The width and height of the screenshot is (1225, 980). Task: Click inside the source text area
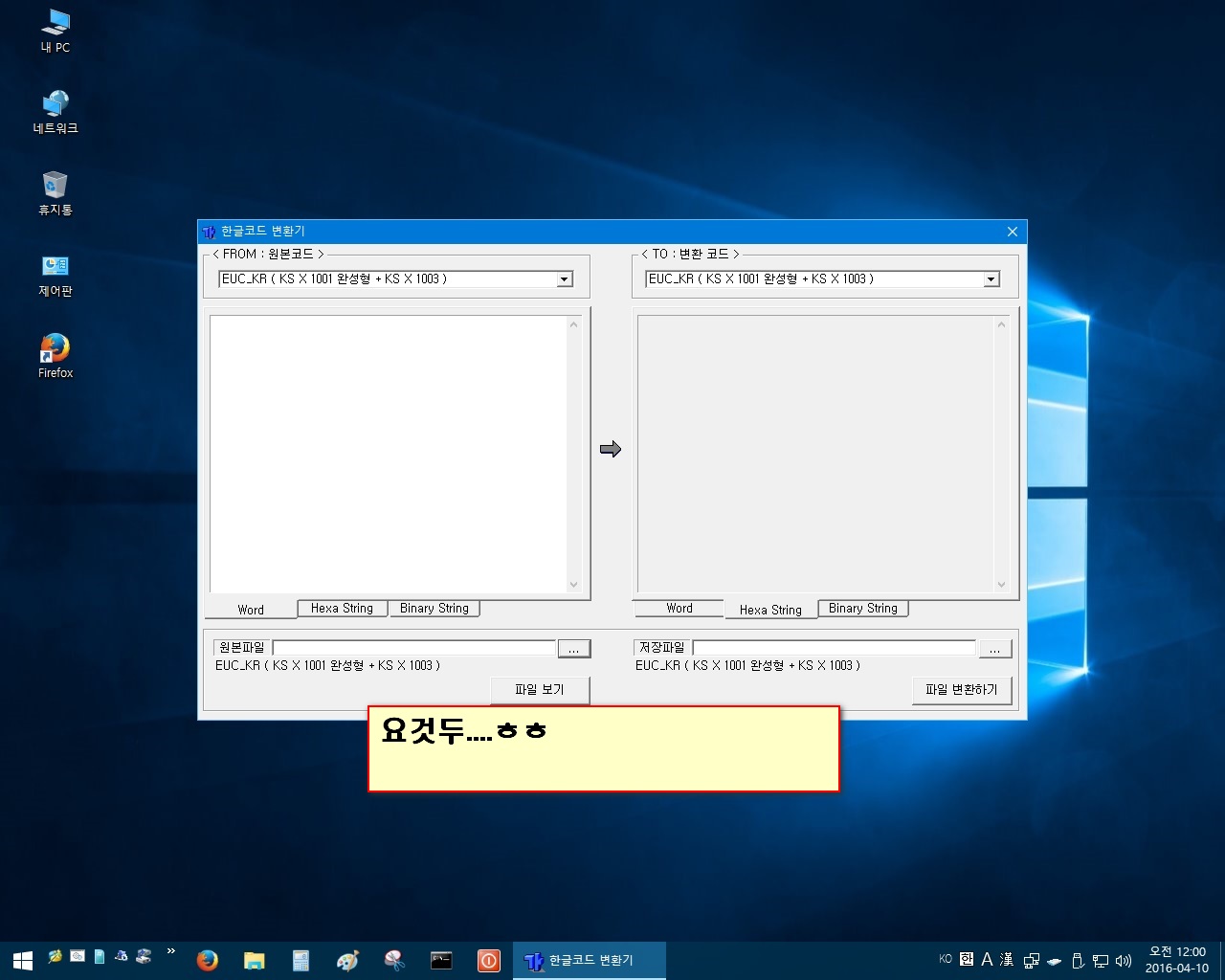pyautogui.click(x=389, y=454)
